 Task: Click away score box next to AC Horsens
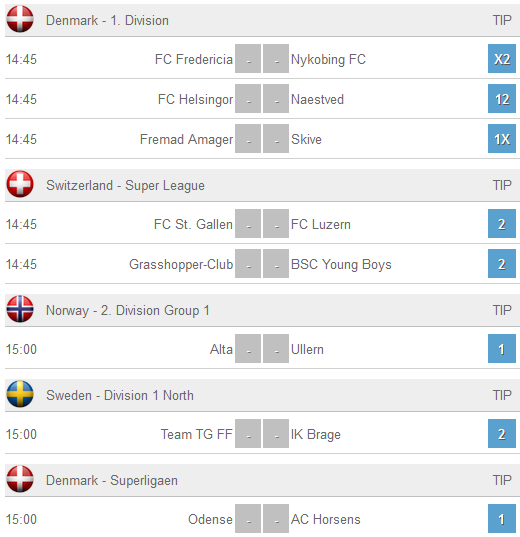coord(276,519)
